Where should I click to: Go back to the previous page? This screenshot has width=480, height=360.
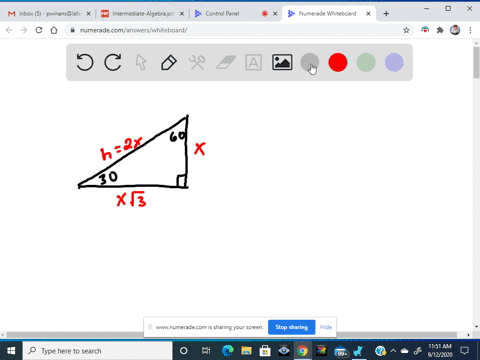pos(9,30)
